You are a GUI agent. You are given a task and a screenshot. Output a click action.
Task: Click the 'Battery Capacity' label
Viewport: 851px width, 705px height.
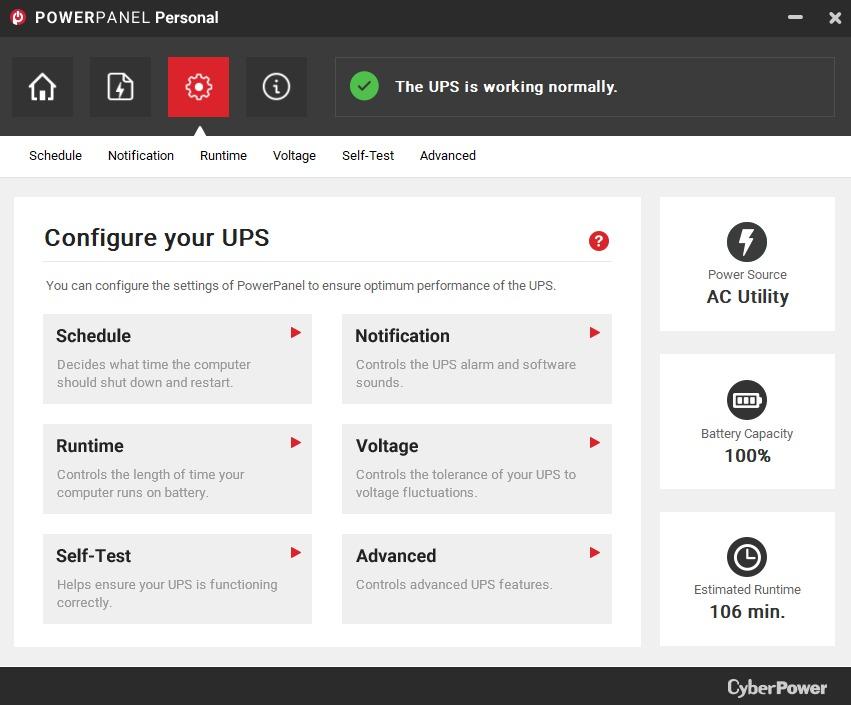coord(747,434)
